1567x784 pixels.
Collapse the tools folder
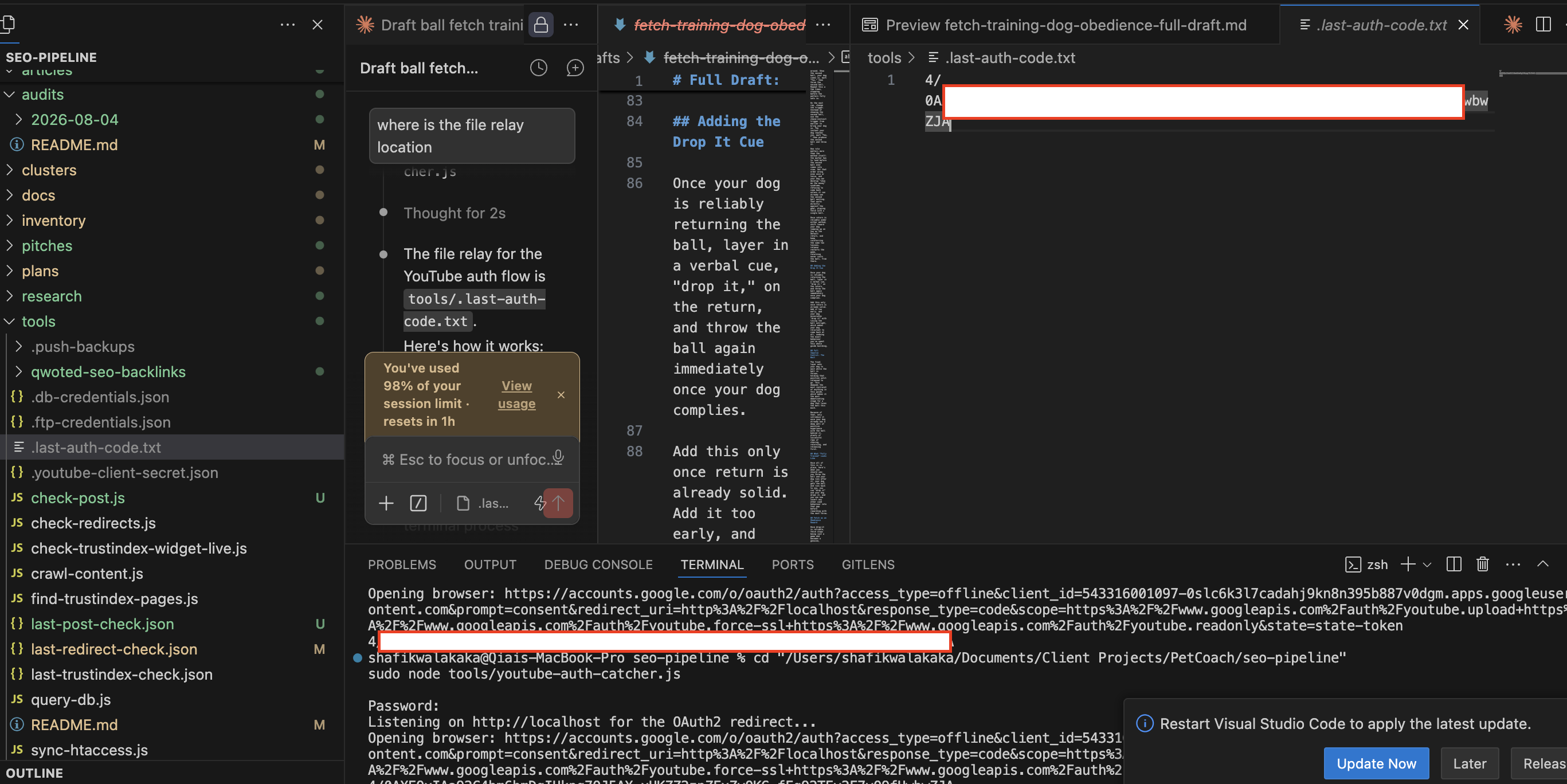[x=10, y=321]
